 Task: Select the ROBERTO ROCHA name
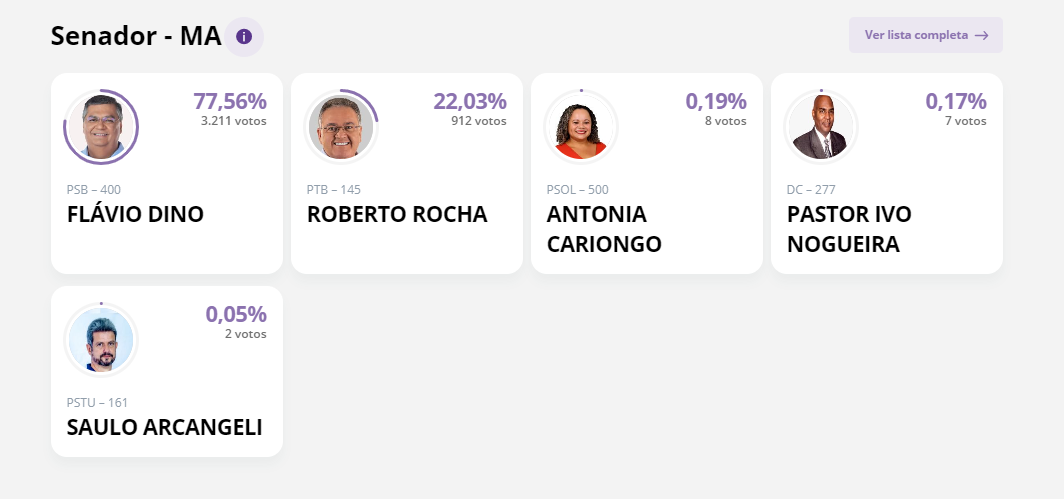click(x=397, y=215)
